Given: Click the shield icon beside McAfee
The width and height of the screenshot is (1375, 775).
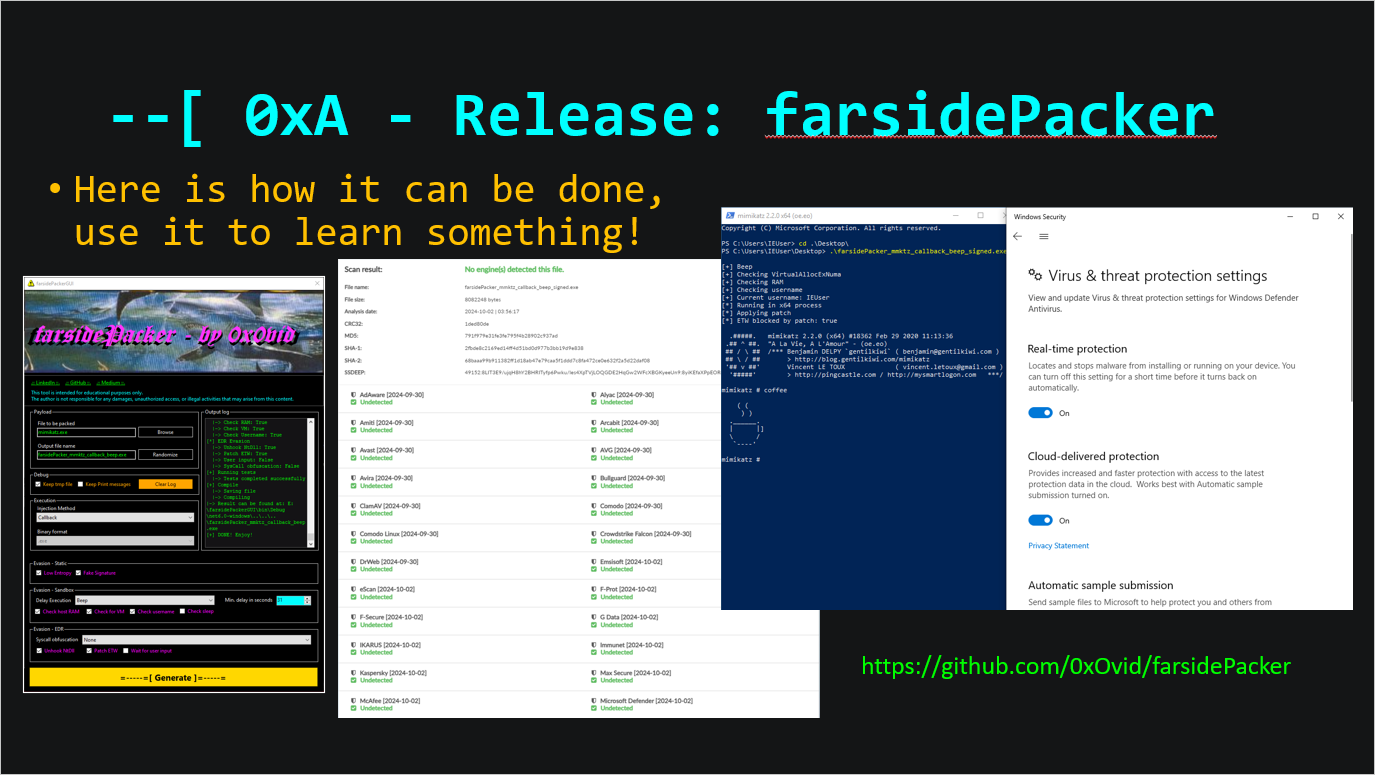Looking at the screenshot, I should click(x=354, y=701).
